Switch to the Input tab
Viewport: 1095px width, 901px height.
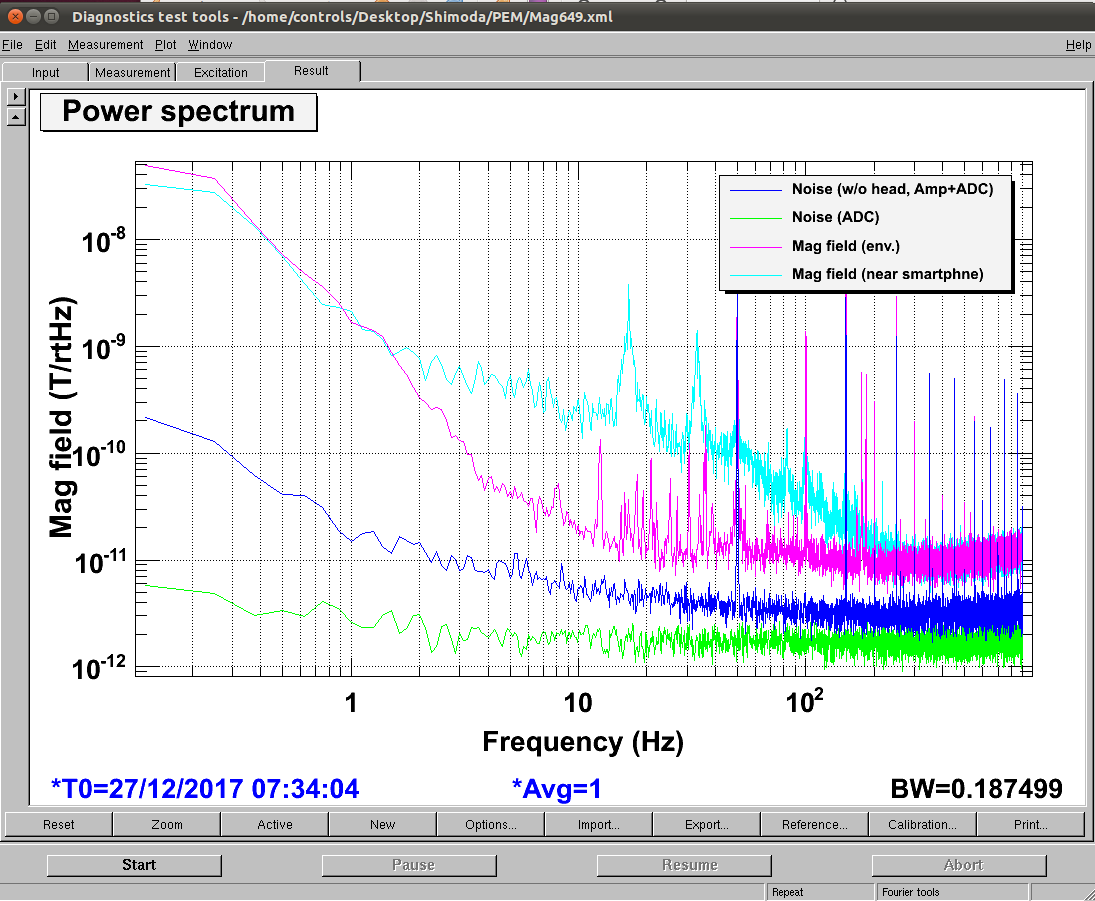coord(46,72)
